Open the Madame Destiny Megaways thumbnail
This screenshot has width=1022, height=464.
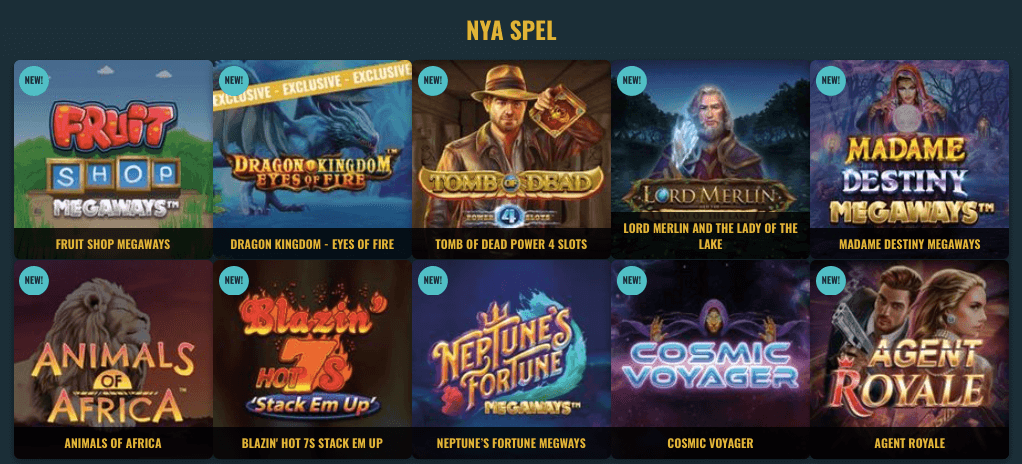(x=909, y=159)
